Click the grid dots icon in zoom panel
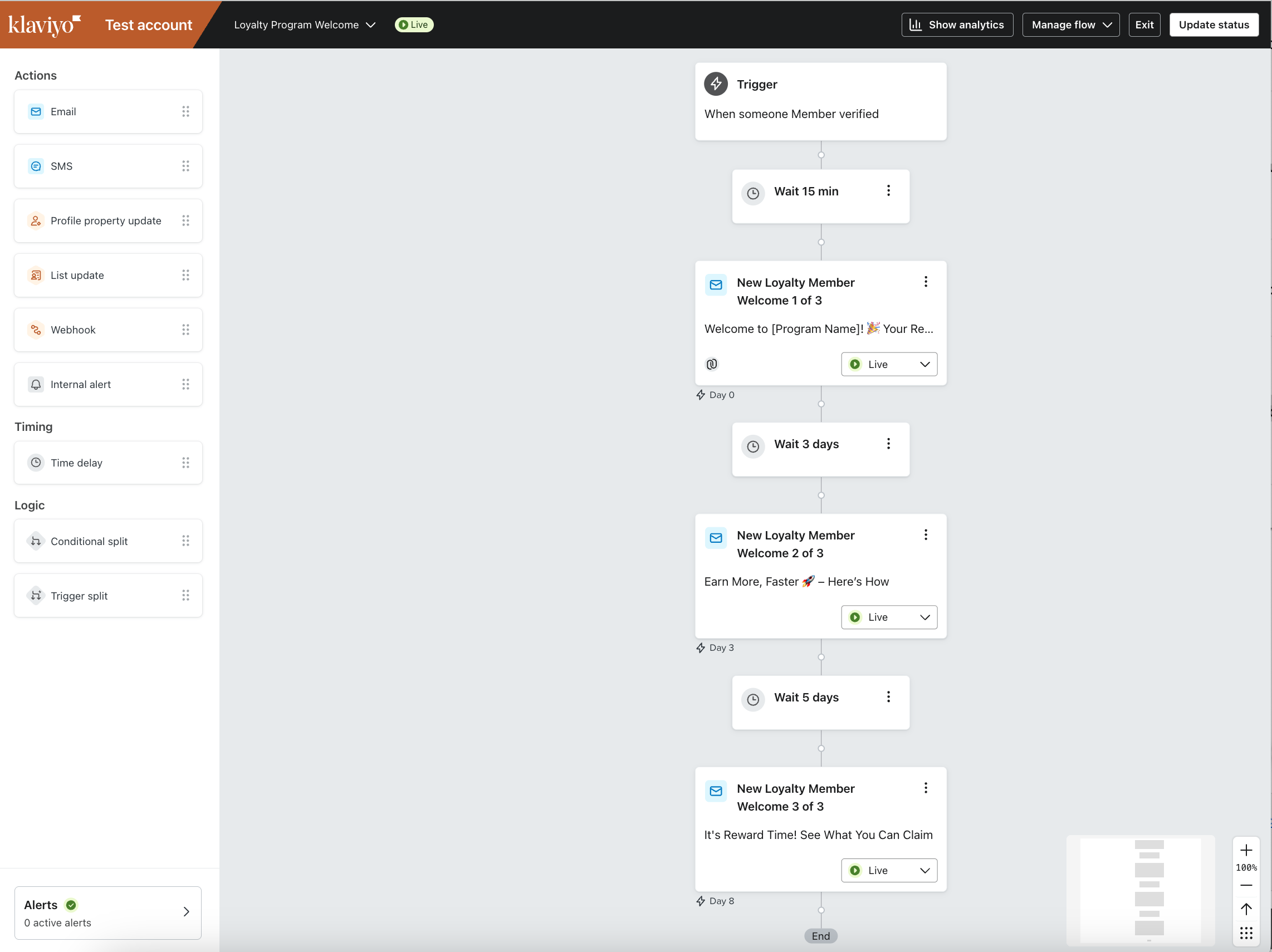The height and width of the screenshot is (952, 1272). tap(1246, 933)
